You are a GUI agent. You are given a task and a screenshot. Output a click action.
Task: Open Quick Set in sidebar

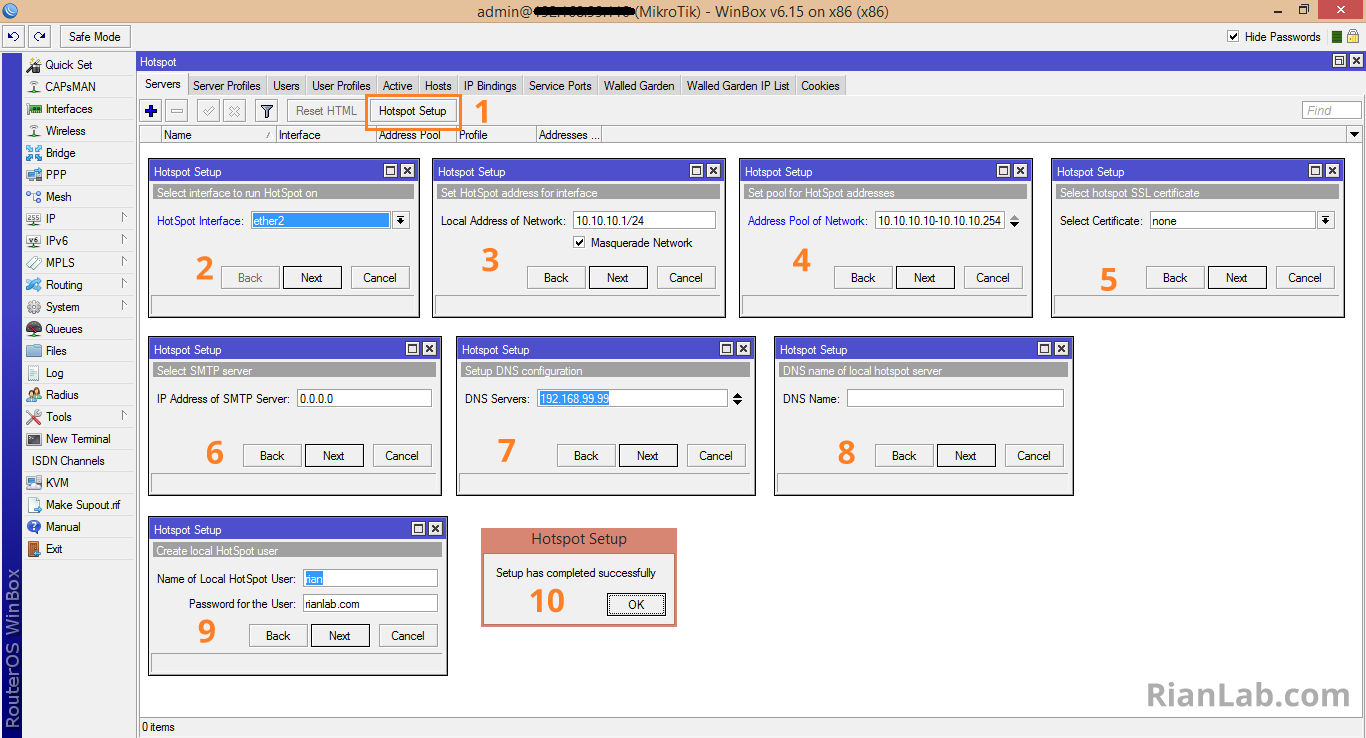point(68,65)
